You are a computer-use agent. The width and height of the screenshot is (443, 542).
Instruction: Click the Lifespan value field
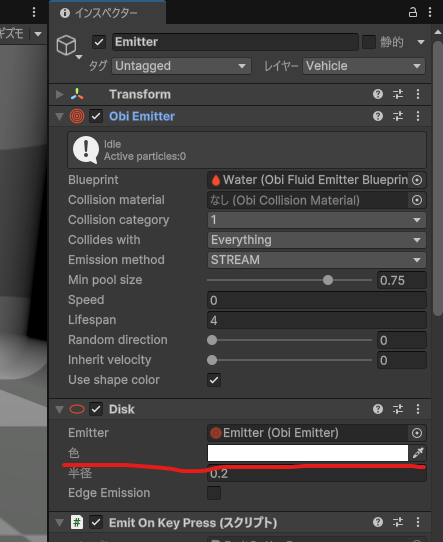(317, 320)
